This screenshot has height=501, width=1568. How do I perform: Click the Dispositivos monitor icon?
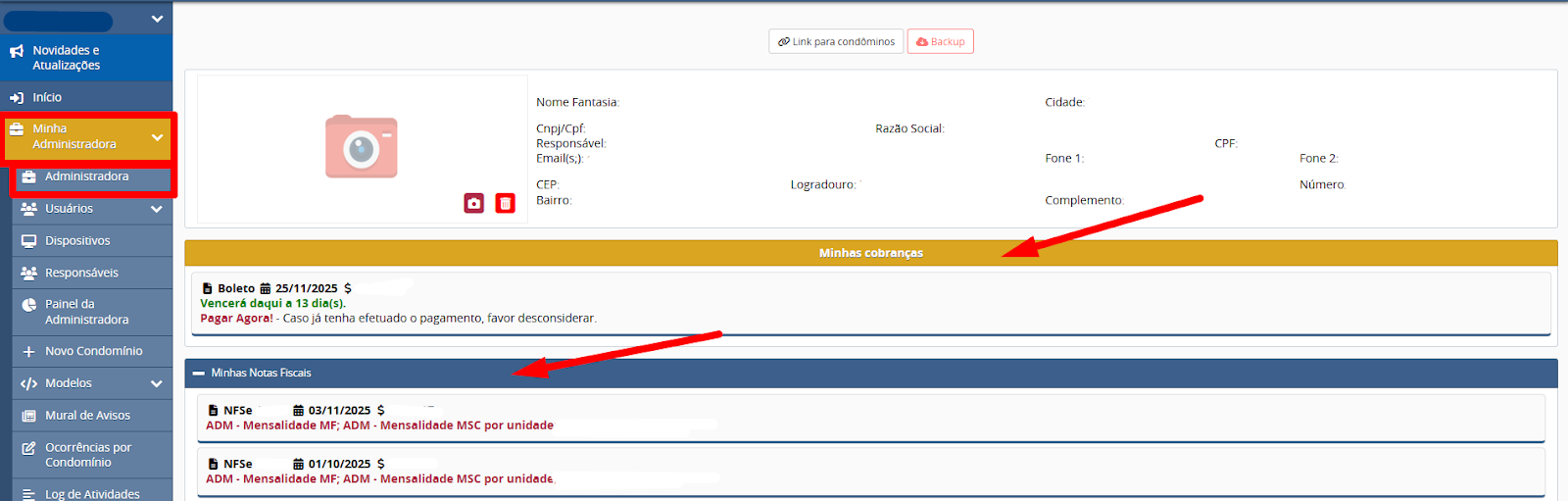coord(28,241)
